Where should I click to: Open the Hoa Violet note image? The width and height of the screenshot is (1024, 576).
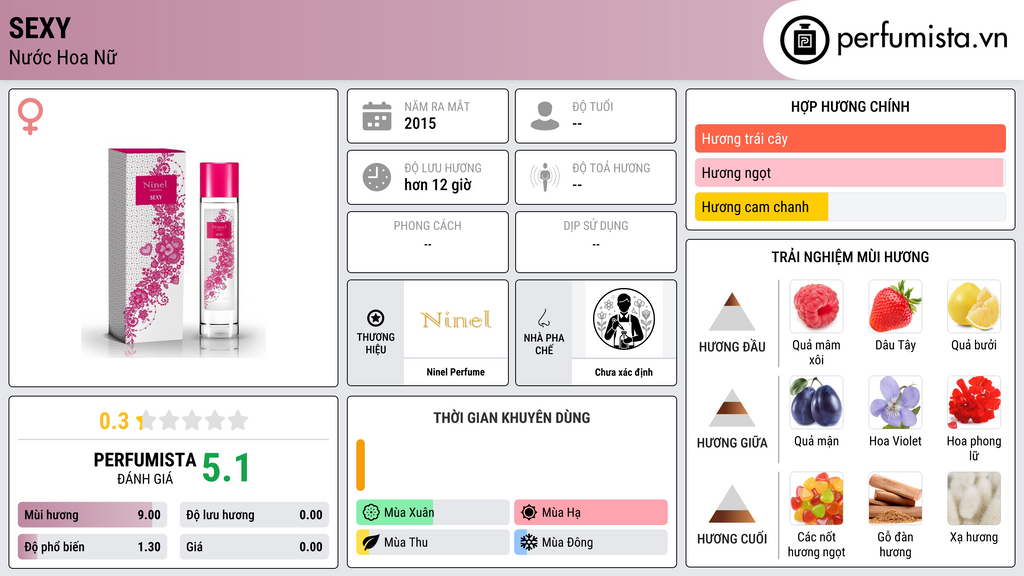pyautogui.click(x=895, y=402)
